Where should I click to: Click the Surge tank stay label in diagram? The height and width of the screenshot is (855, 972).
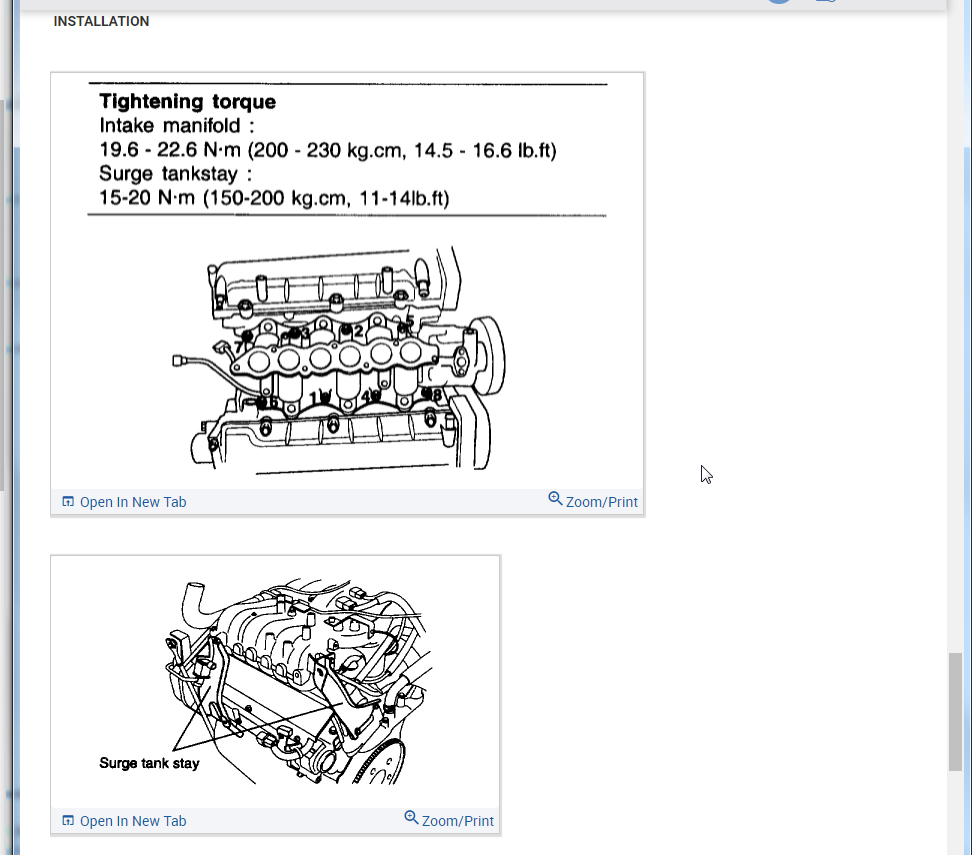(x=149, y=763)
